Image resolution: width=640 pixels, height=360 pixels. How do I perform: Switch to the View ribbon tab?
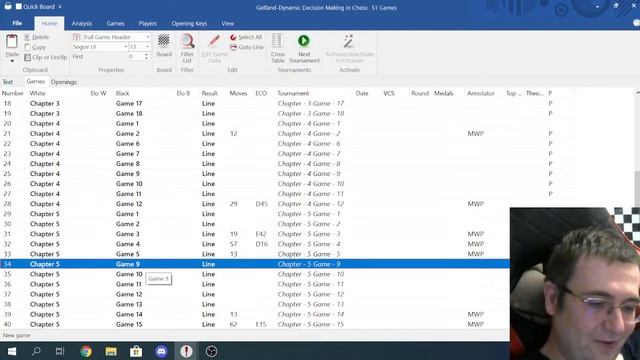click(x=227, y=24)
